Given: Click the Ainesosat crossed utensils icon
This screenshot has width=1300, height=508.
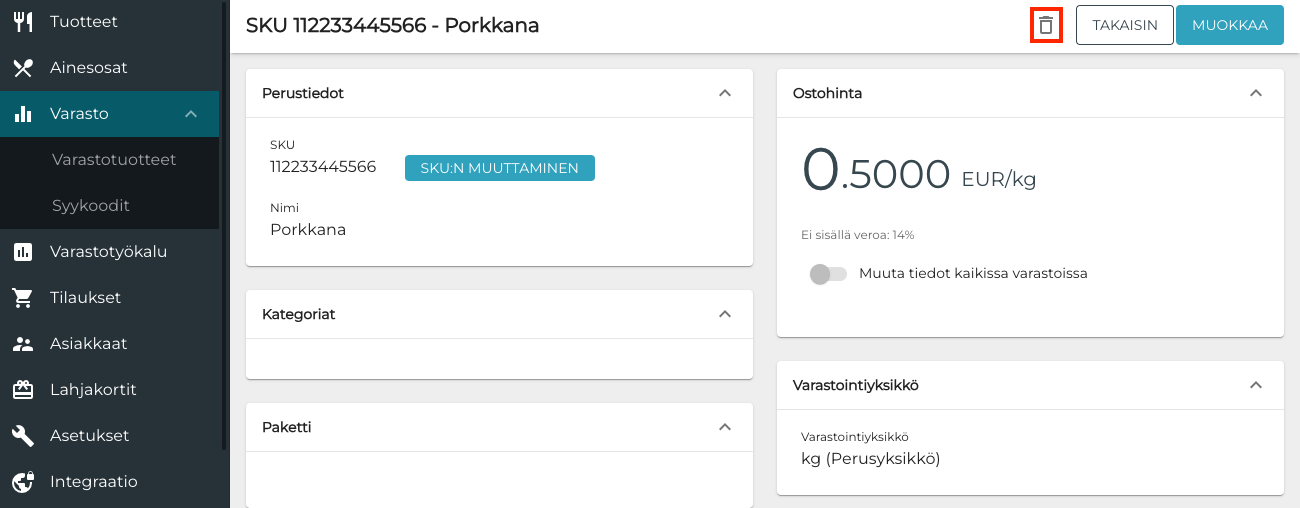Looking at the screenshot, I should point(23,68).
